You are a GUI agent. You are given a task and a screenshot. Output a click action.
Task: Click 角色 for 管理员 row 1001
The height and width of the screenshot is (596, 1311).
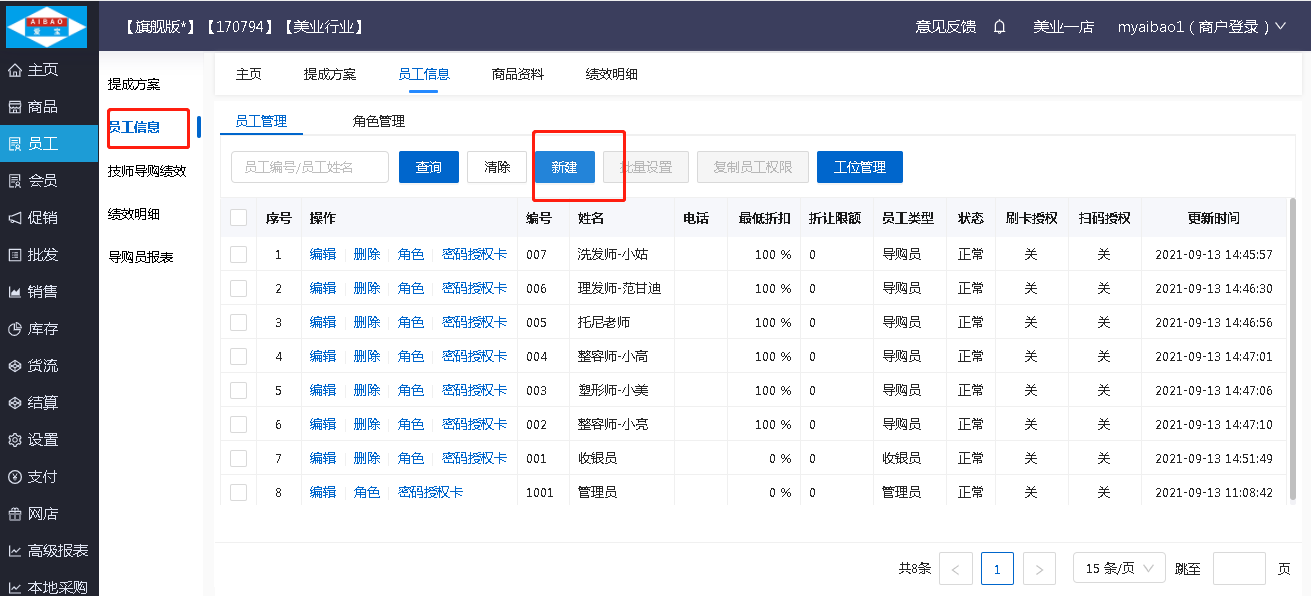pos(367,493)
